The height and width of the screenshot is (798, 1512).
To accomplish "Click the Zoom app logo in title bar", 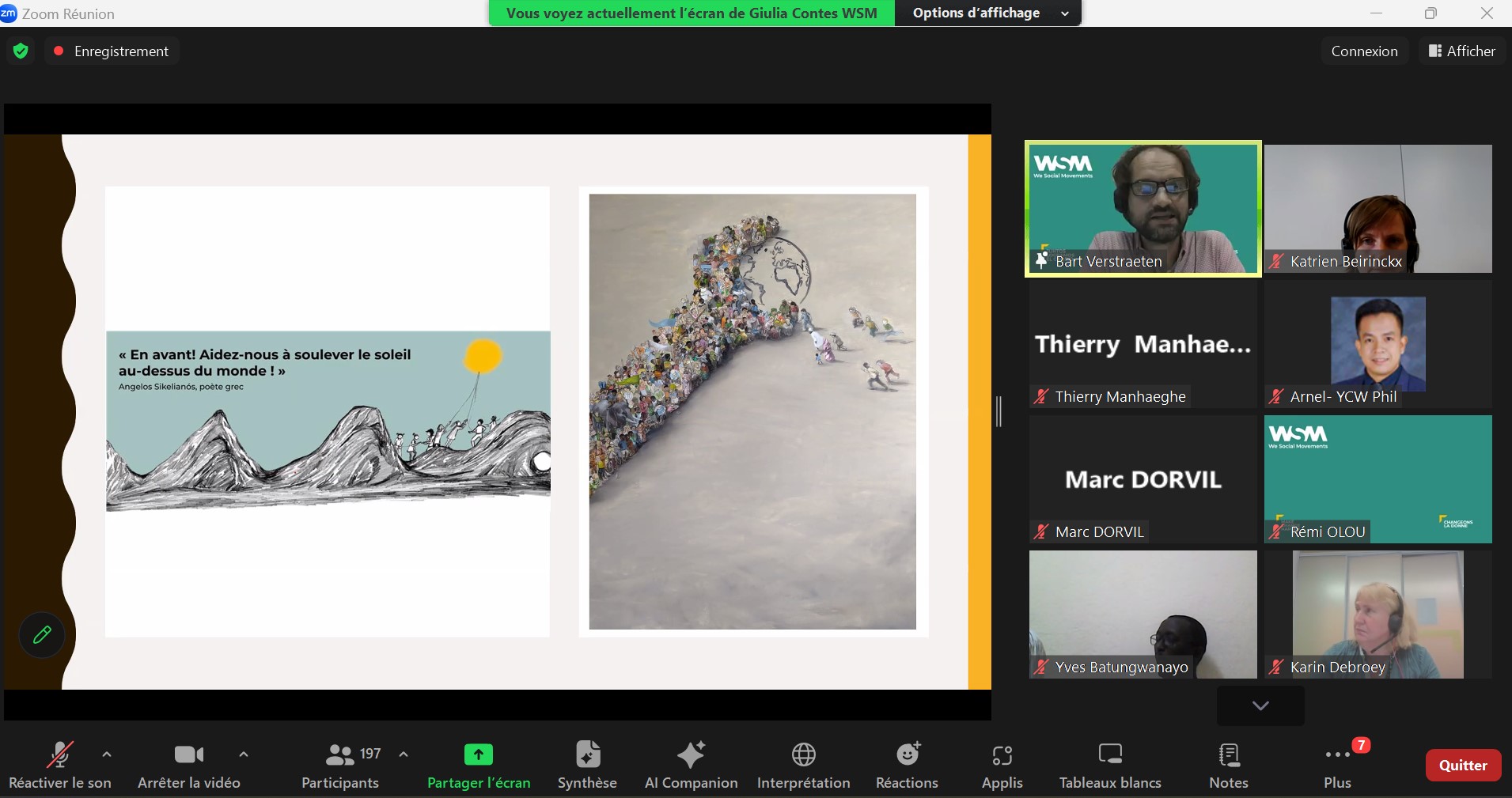I will [x=9, y=13].
